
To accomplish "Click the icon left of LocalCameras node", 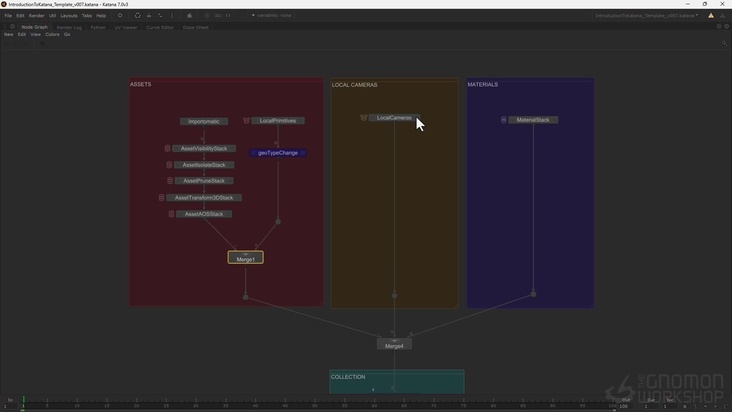I will [364, 118].
